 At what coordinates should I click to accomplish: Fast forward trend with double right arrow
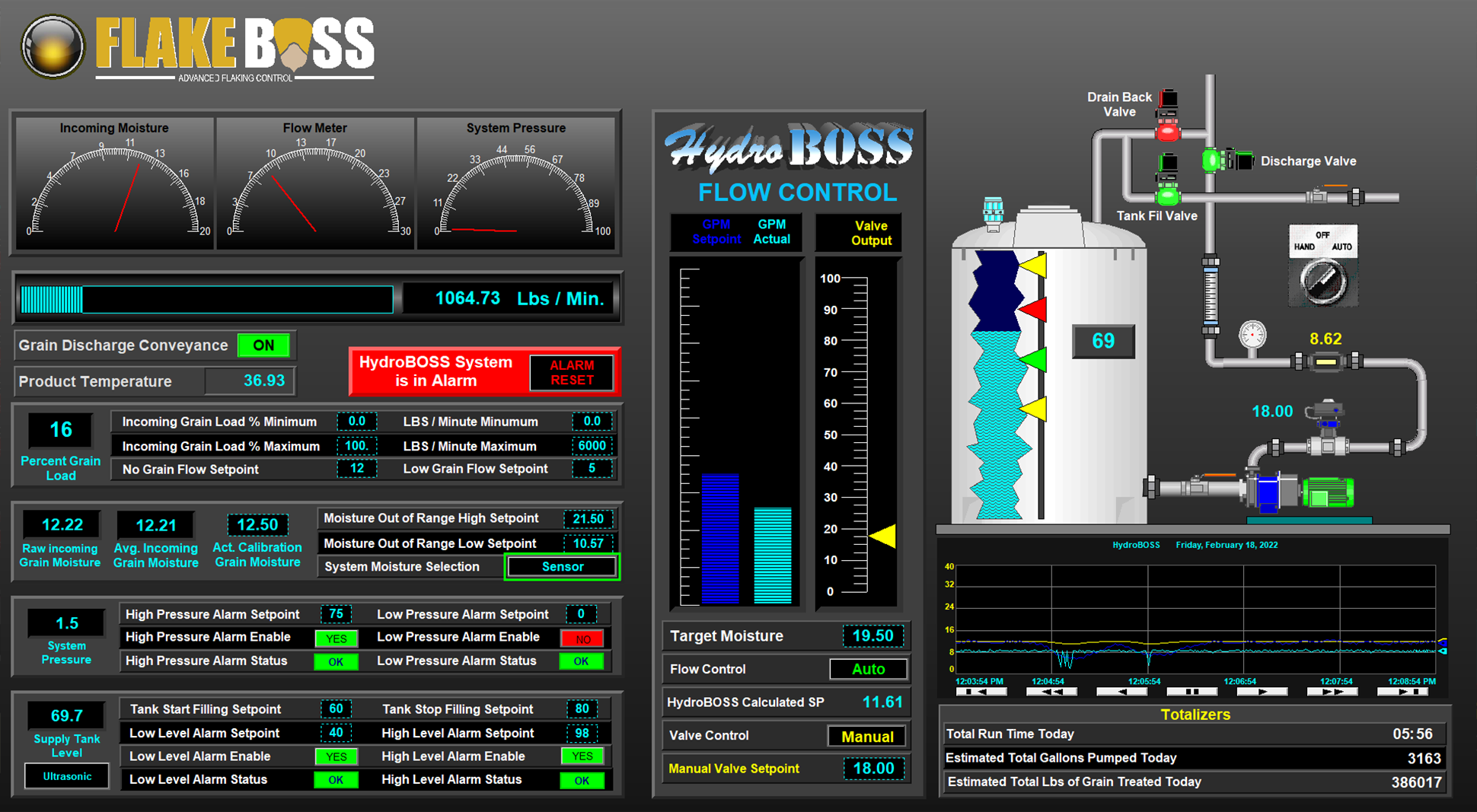(x=1332, y=692)
